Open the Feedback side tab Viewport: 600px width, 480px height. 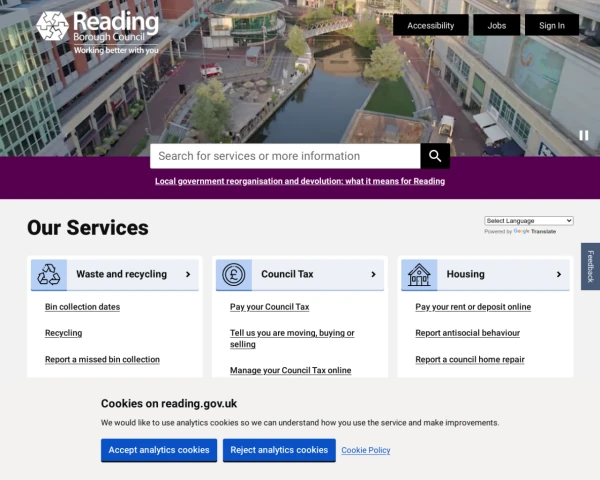point(590,266)
